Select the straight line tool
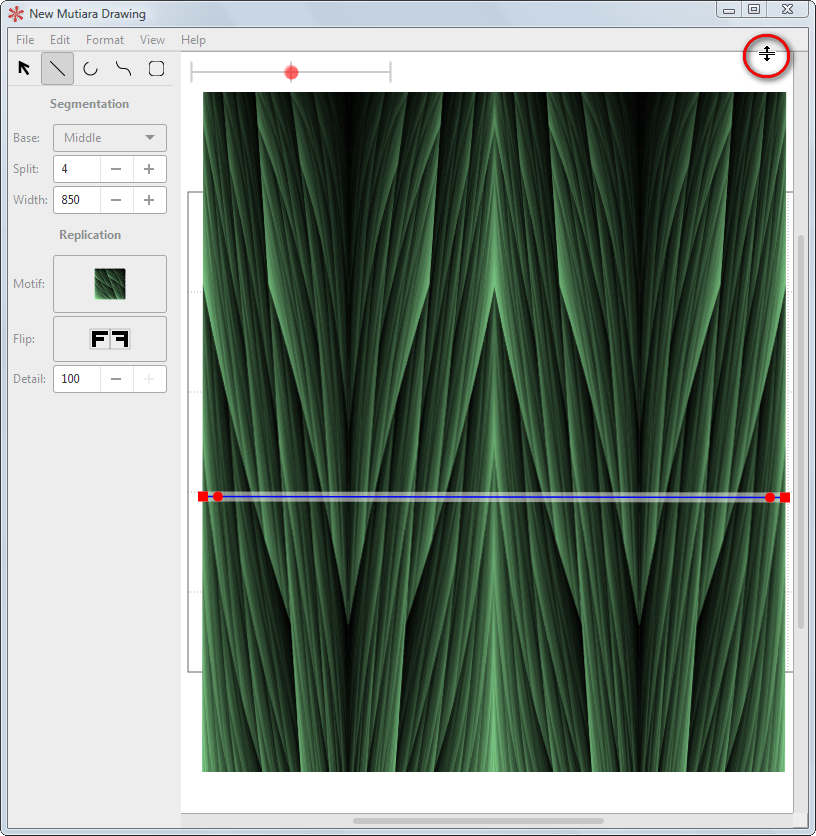 (x=58, y=68)
